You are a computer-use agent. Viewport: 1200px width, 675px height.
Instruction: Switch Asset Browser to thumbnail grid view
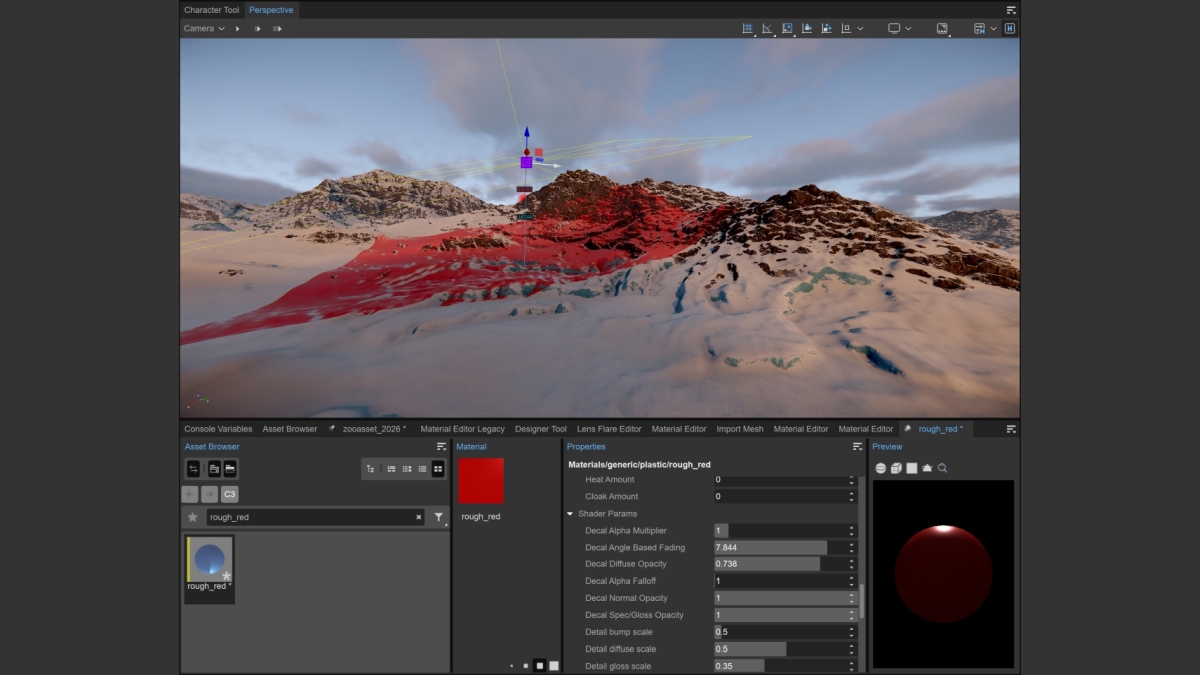pos(439,468)
